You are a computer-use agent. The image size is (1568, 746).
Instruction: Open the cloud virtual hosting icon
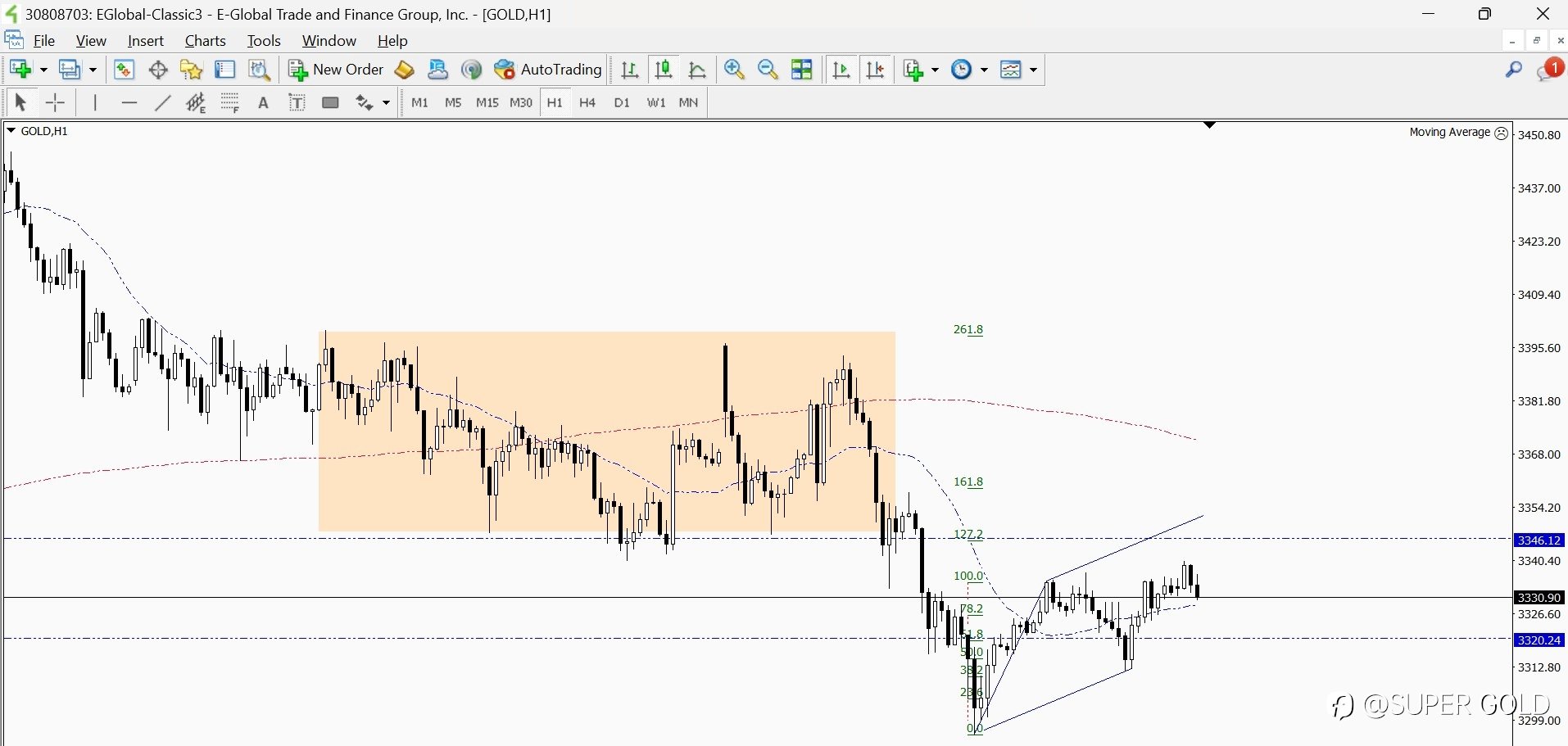tap(437, 70)
